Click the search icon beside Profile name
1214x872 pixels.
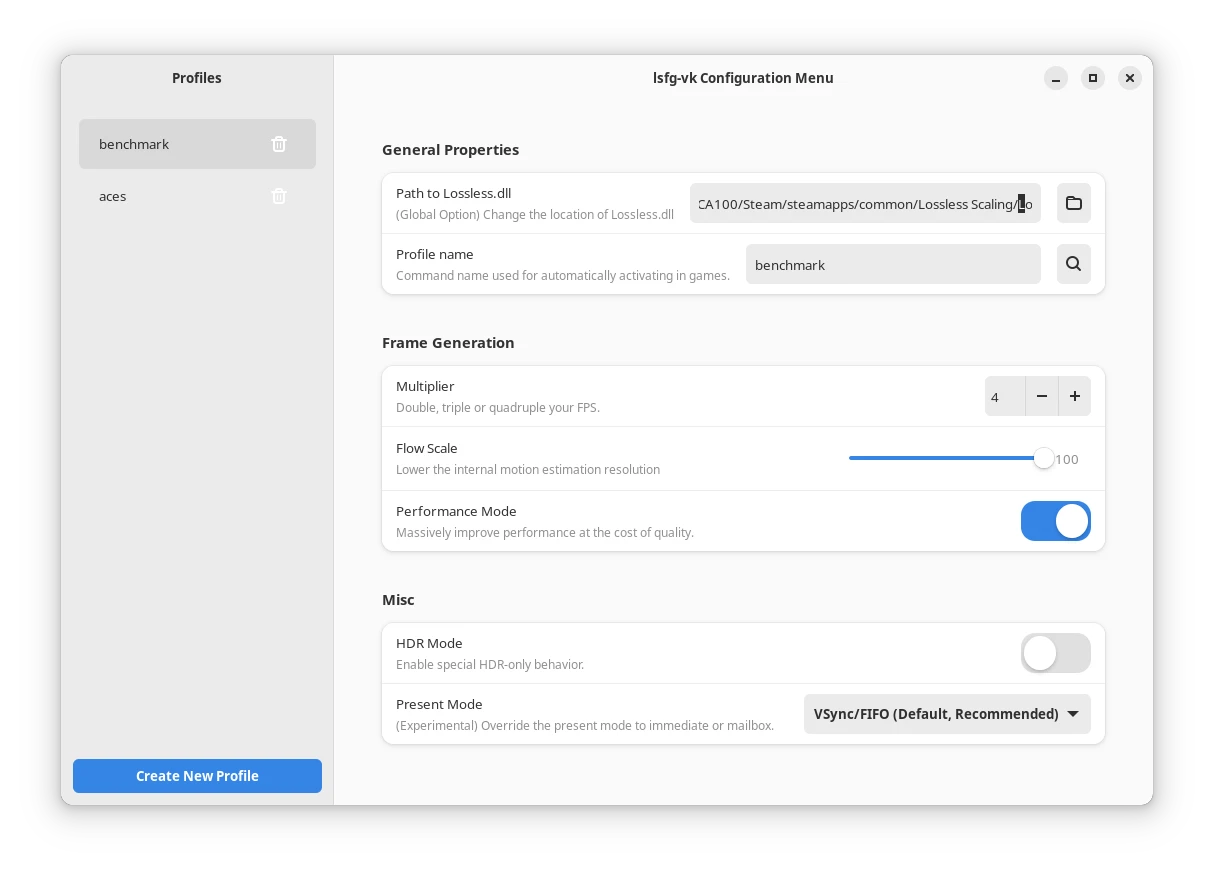pyautogui.click(x=1073, y=264)
